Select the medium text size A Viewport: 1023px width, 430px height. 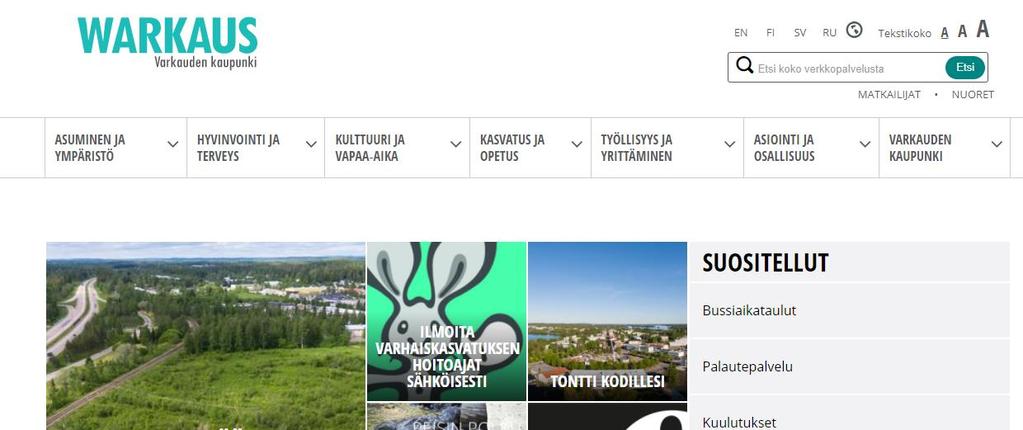(962, 31)
